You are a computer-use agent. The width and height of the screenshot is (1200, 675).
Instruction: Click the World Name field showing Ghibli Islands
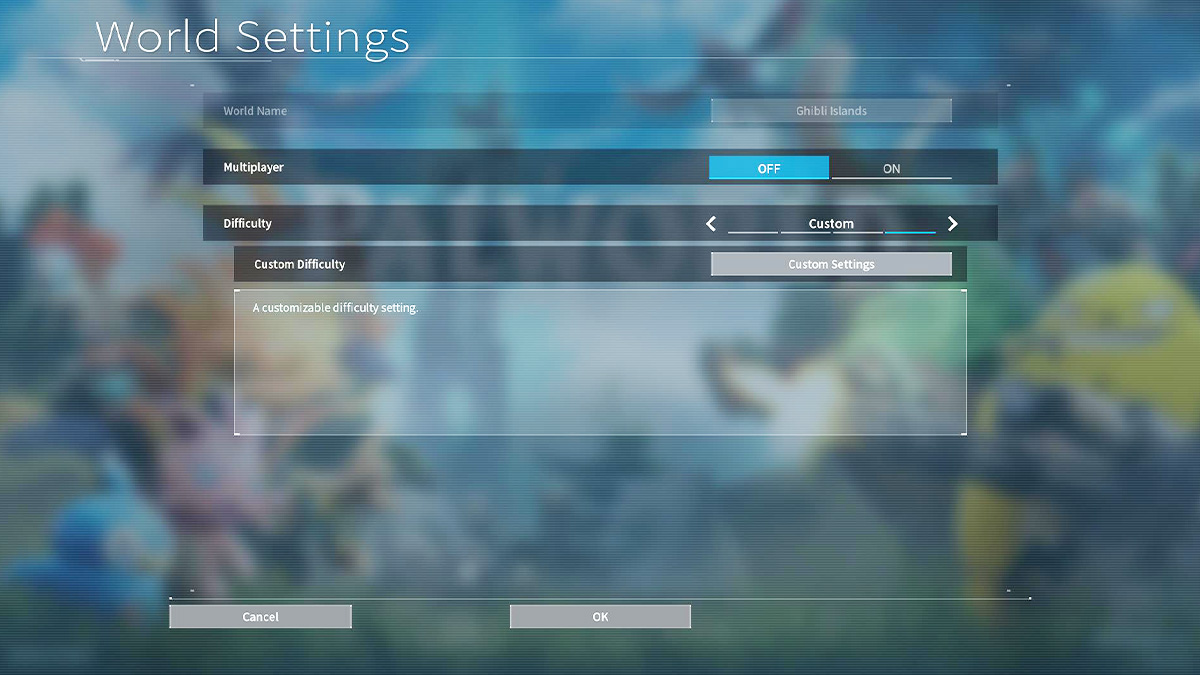pyautogui.click(x=831, y=111)
